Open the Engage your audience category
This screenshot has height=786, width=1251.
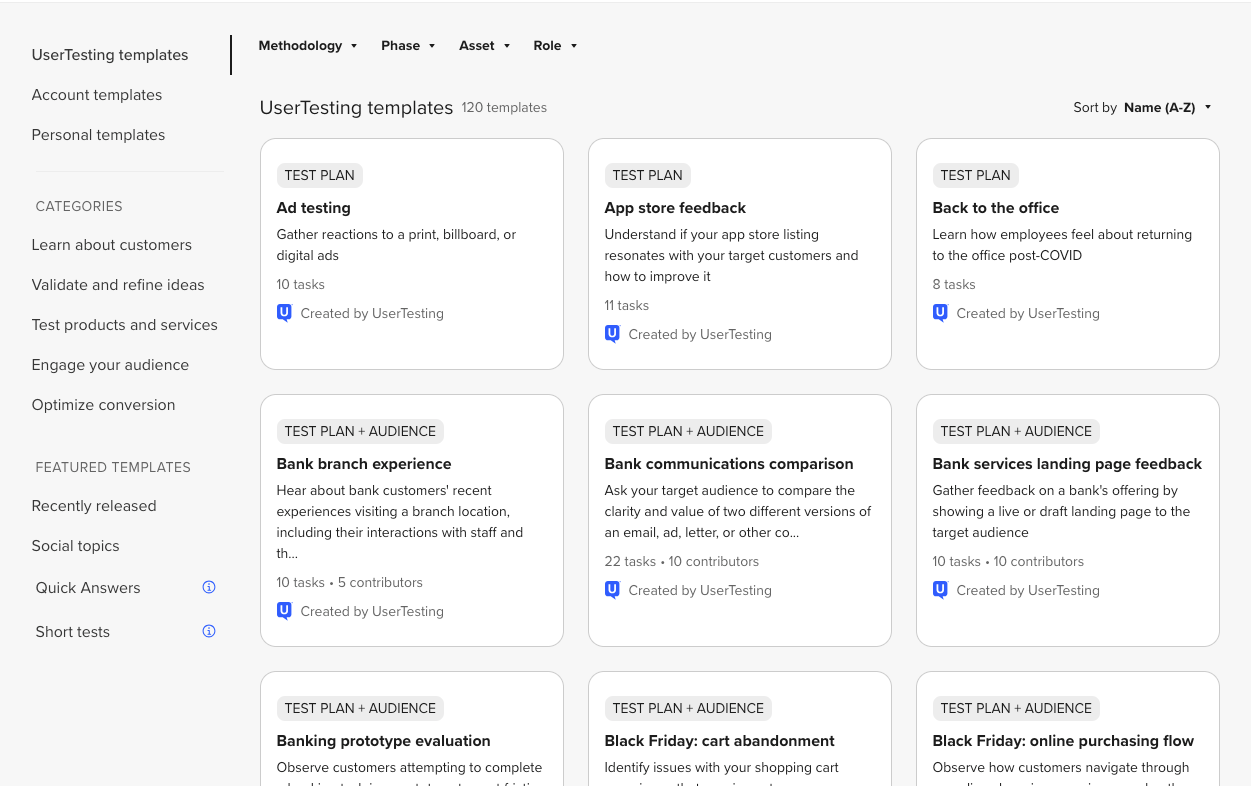[110, 365]
